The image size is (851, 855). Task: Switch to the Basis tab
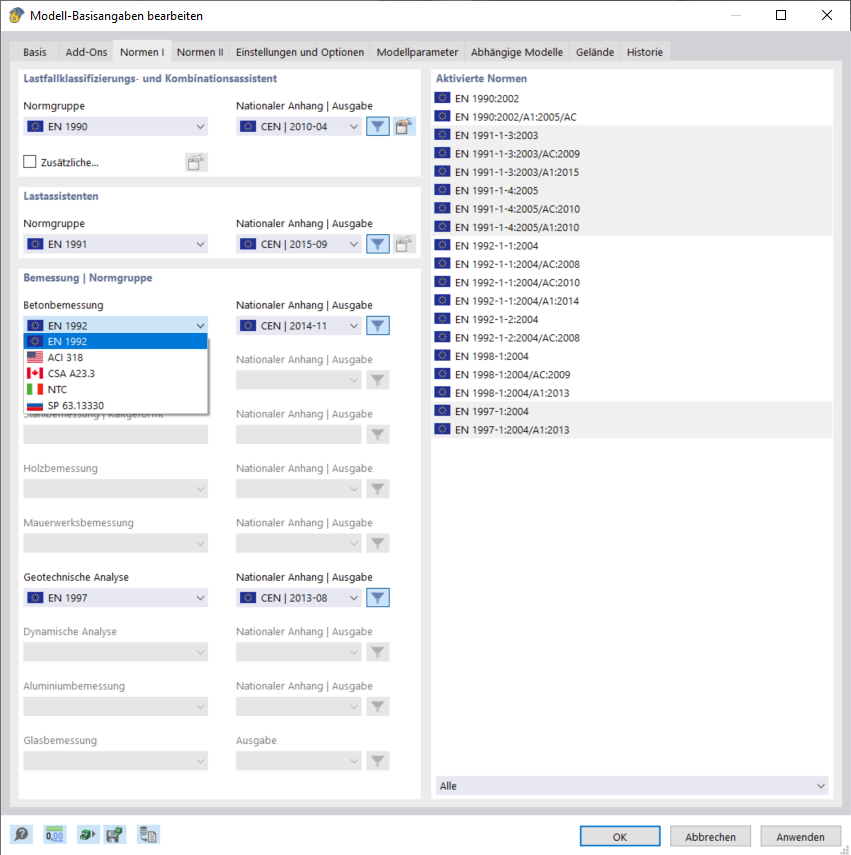click(35, 52)
